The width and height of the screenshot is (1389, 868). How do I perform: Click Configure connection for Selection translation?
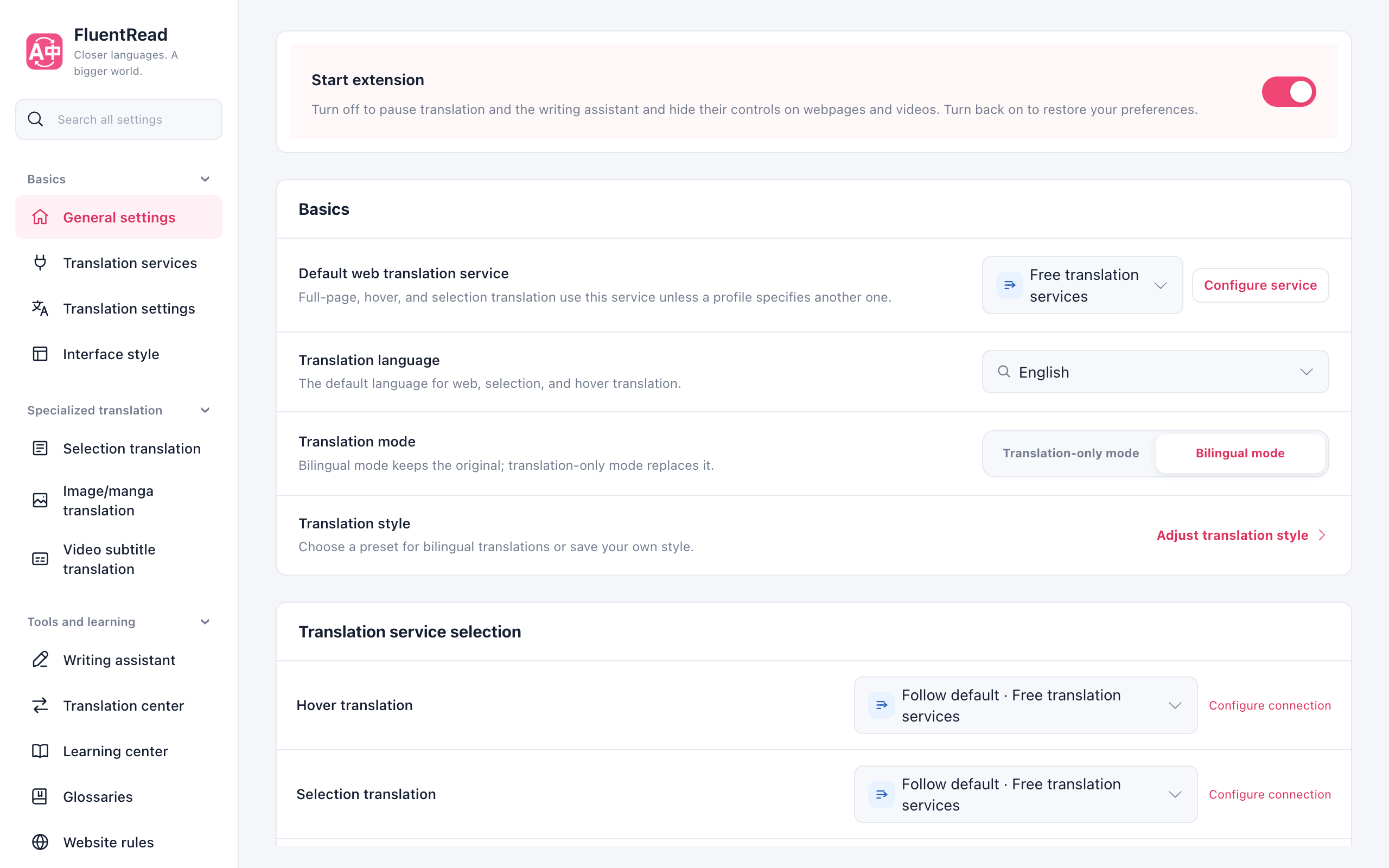(1270, 794)
